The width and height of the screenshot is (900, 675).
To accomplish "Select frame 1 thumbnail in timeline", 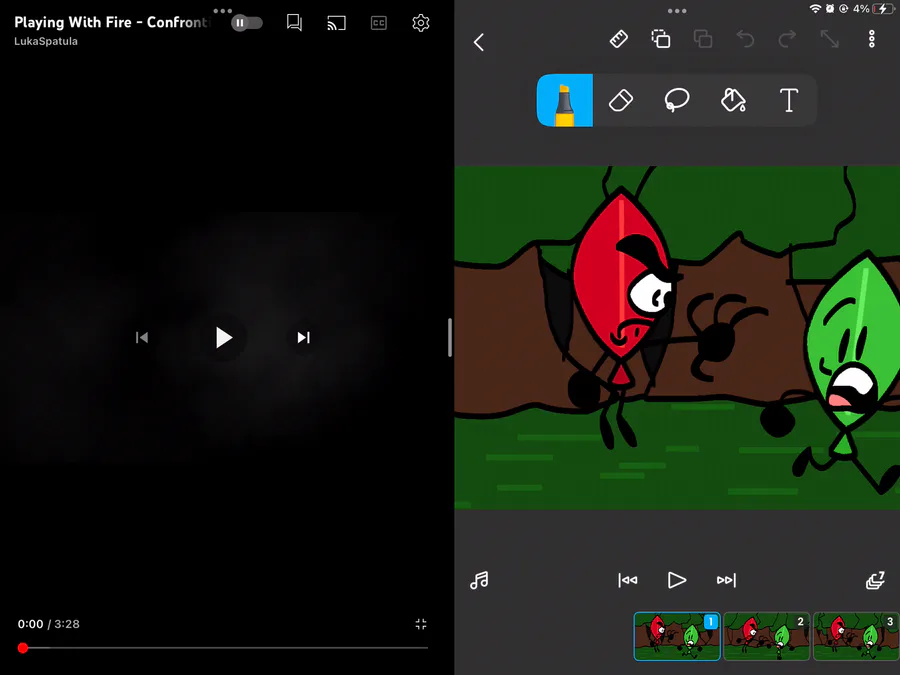I will (677, 636).
